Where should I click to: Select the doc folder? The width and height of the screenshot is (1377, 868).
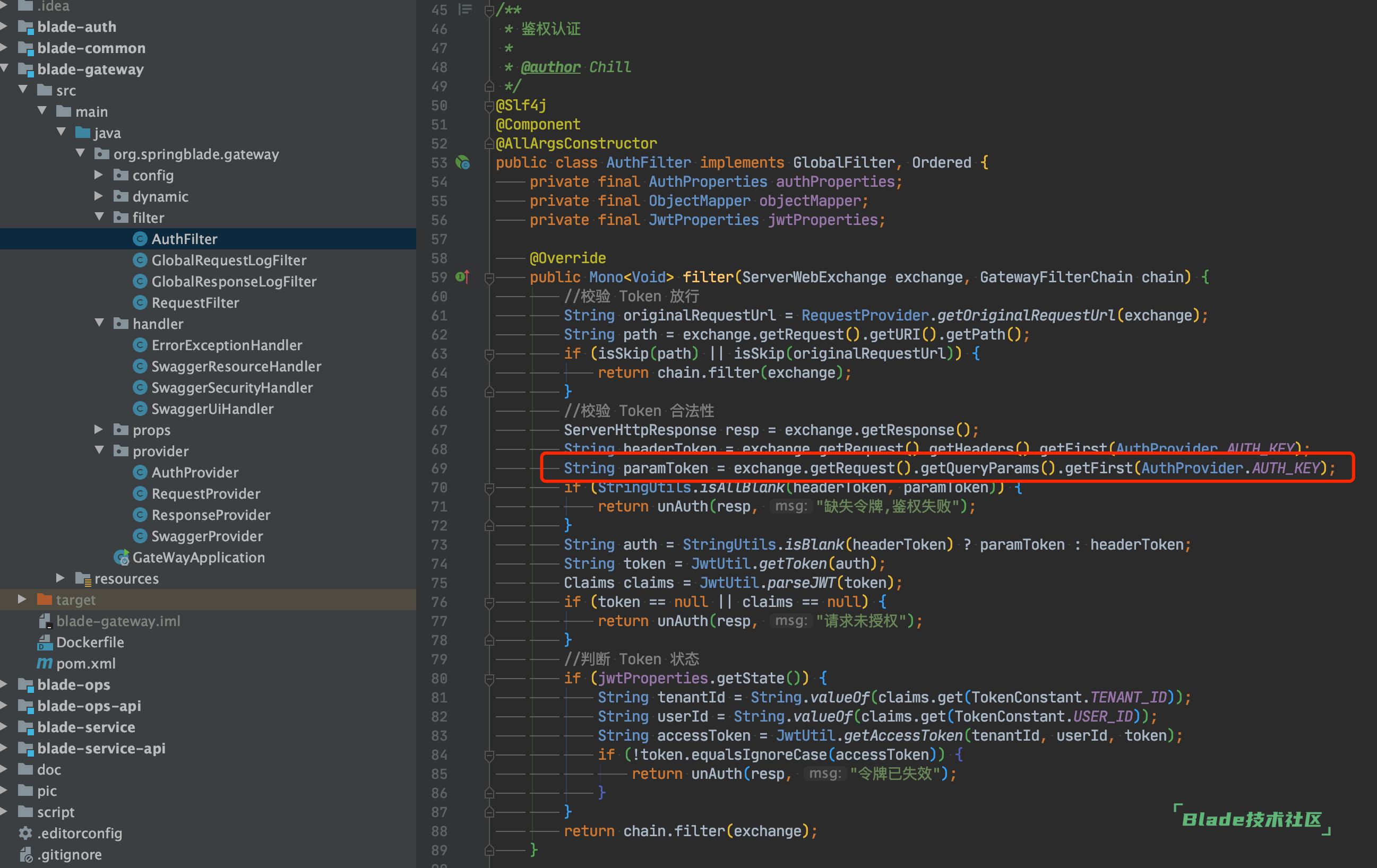[x=49, y=770]
